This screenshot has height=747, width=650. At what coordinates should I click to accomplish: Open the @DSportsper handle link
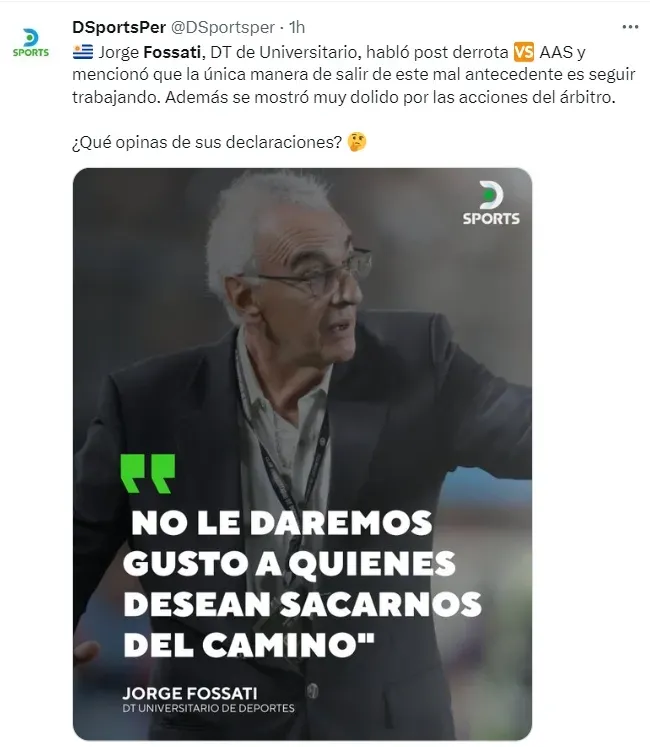[x=223, y=27]
